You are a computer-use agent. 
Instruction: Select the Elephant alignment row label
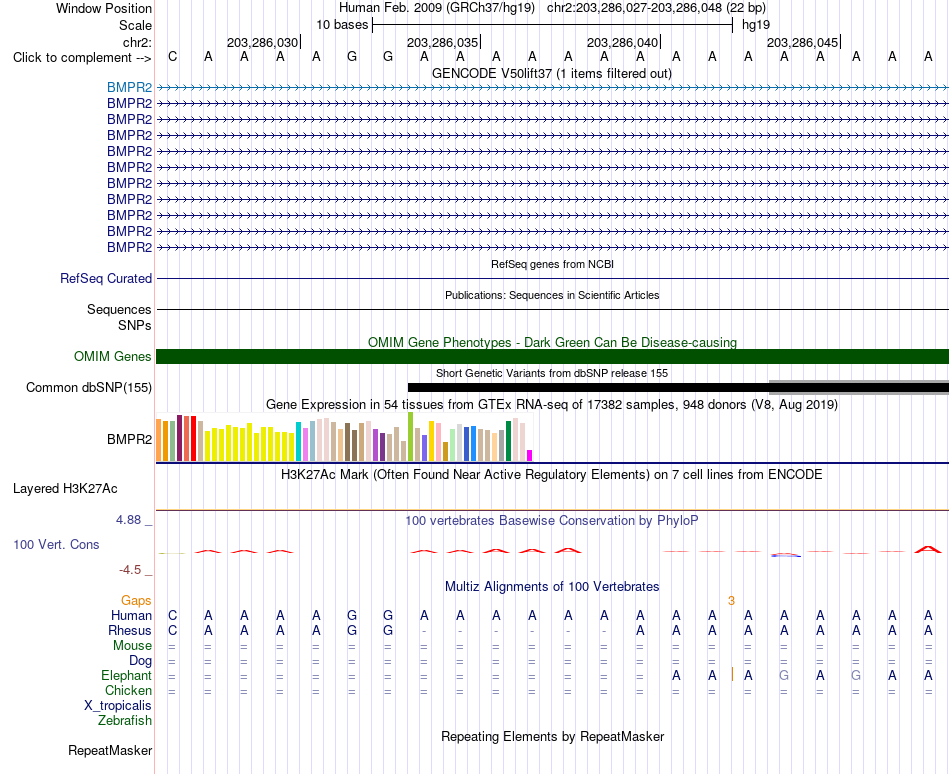click(x=127, y=676)
